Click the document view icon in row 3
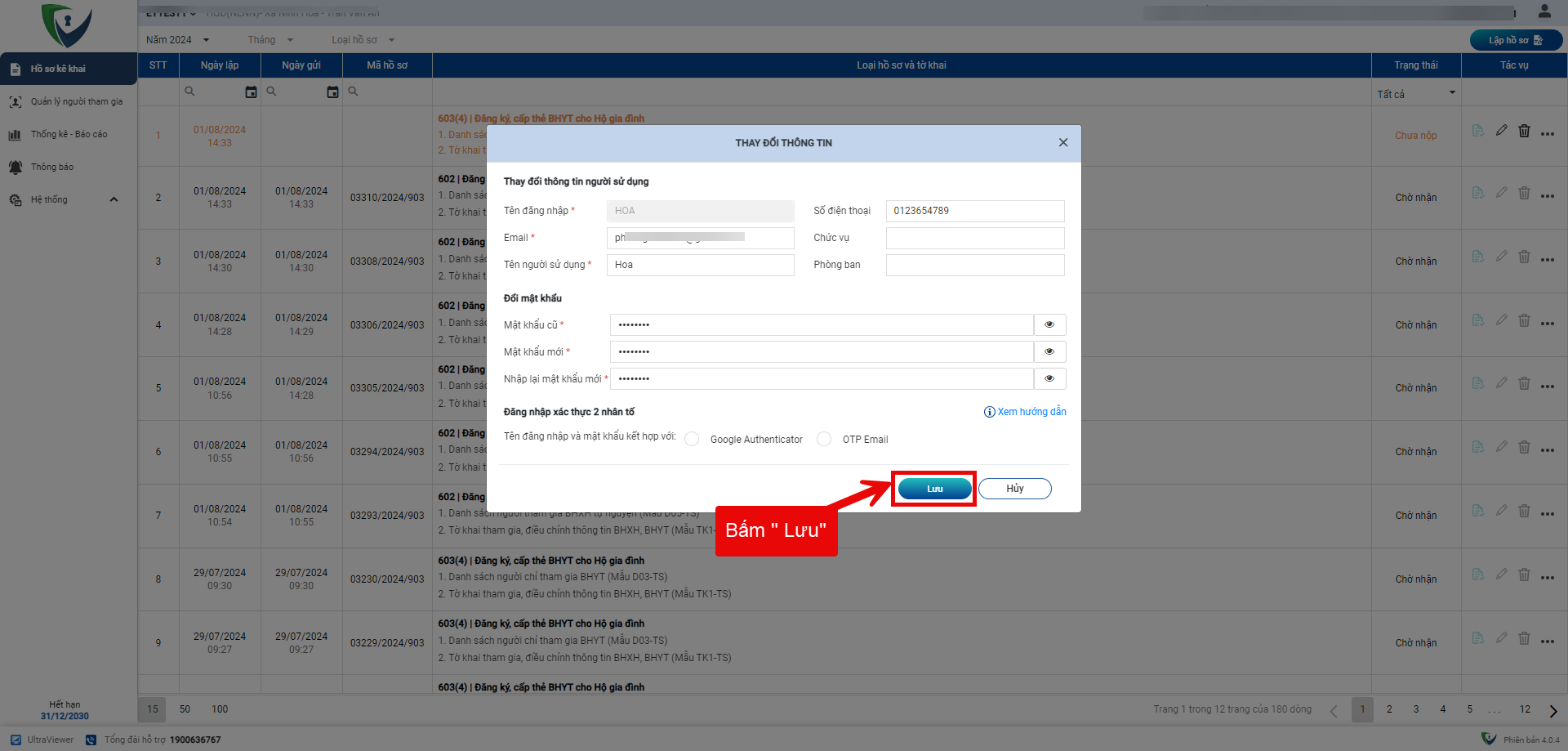 click(x=1477, y=257)
